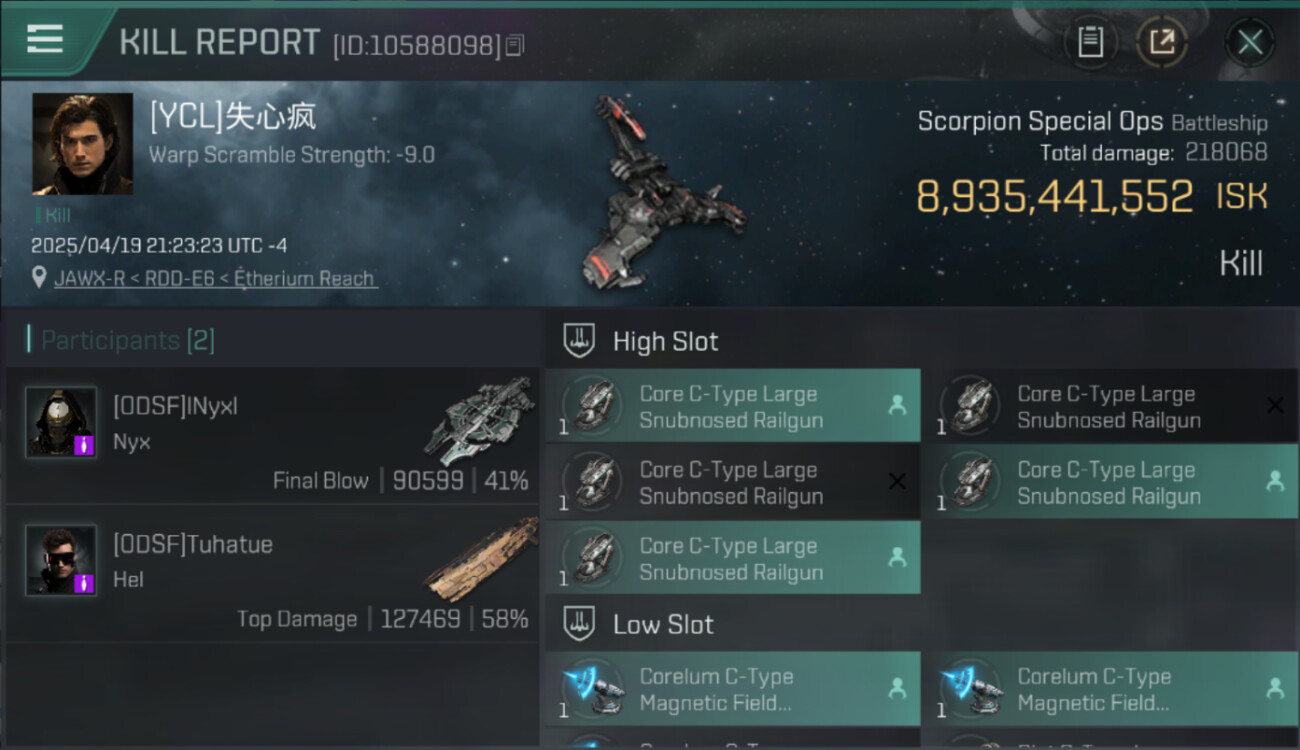This screenshot has height=750, width=1300.
Task: Click the Tuhatue Top Damage participant row
Action: pos(272,573)
